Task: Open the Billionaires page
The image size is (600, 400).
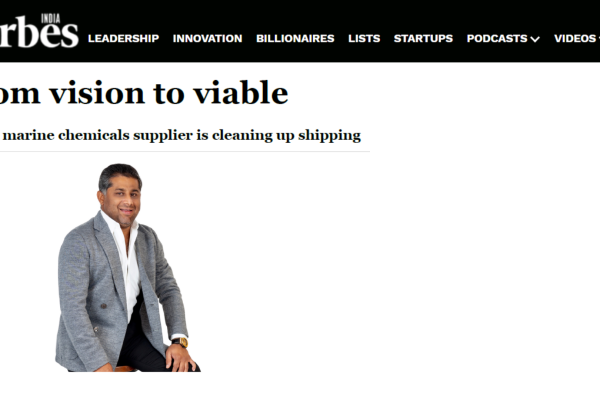Action: click(295, 39)
